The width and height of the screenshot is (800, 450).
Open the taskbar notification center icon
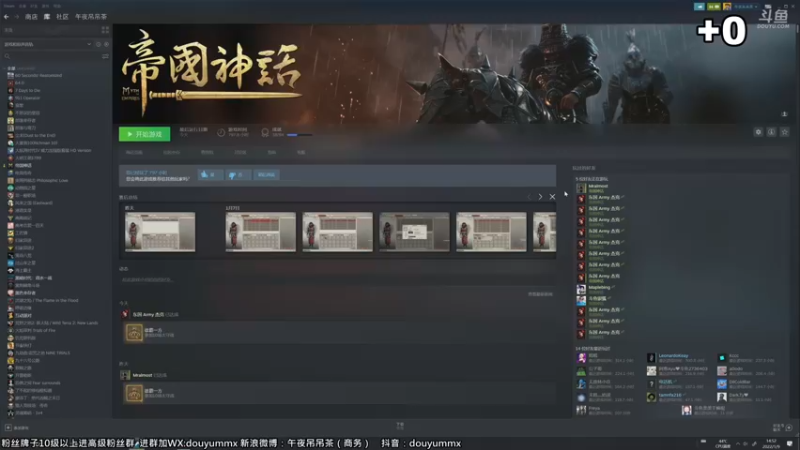point(790,443)
